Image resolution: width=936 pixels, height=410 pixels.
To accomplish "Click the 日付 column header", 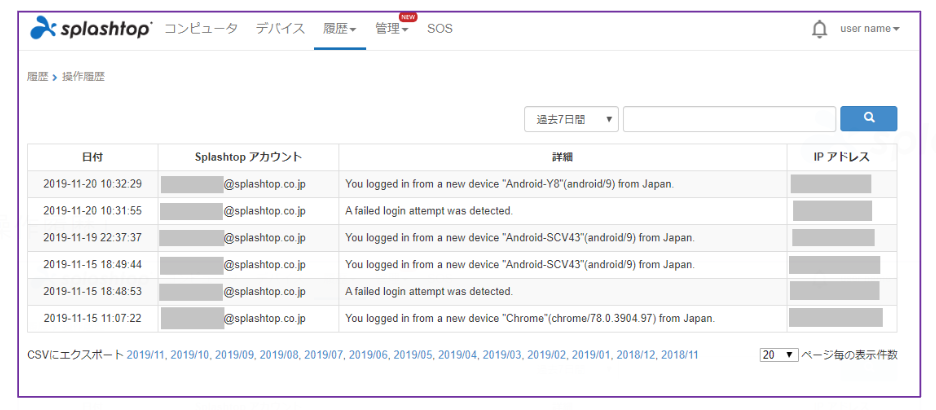I will click(93, 158).
